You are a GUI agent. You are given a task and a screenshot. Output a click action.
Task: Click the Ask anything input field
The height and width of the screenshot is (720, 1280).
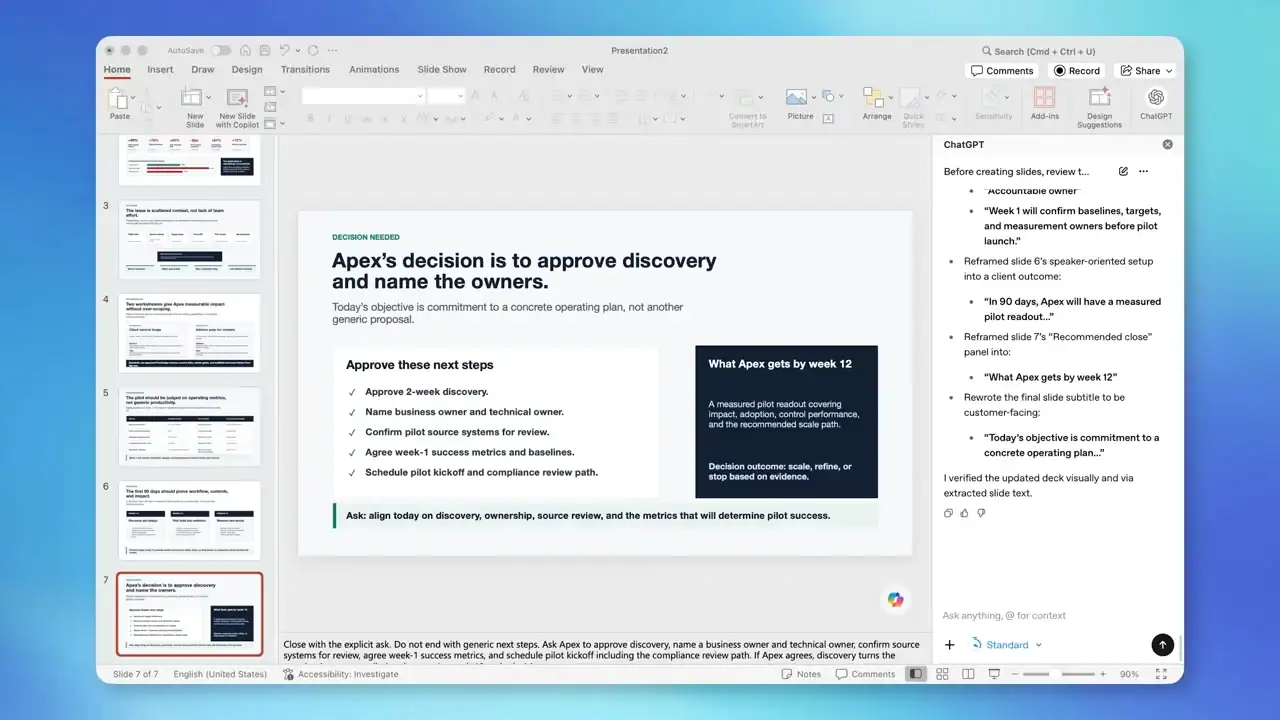coord(1056,616)
